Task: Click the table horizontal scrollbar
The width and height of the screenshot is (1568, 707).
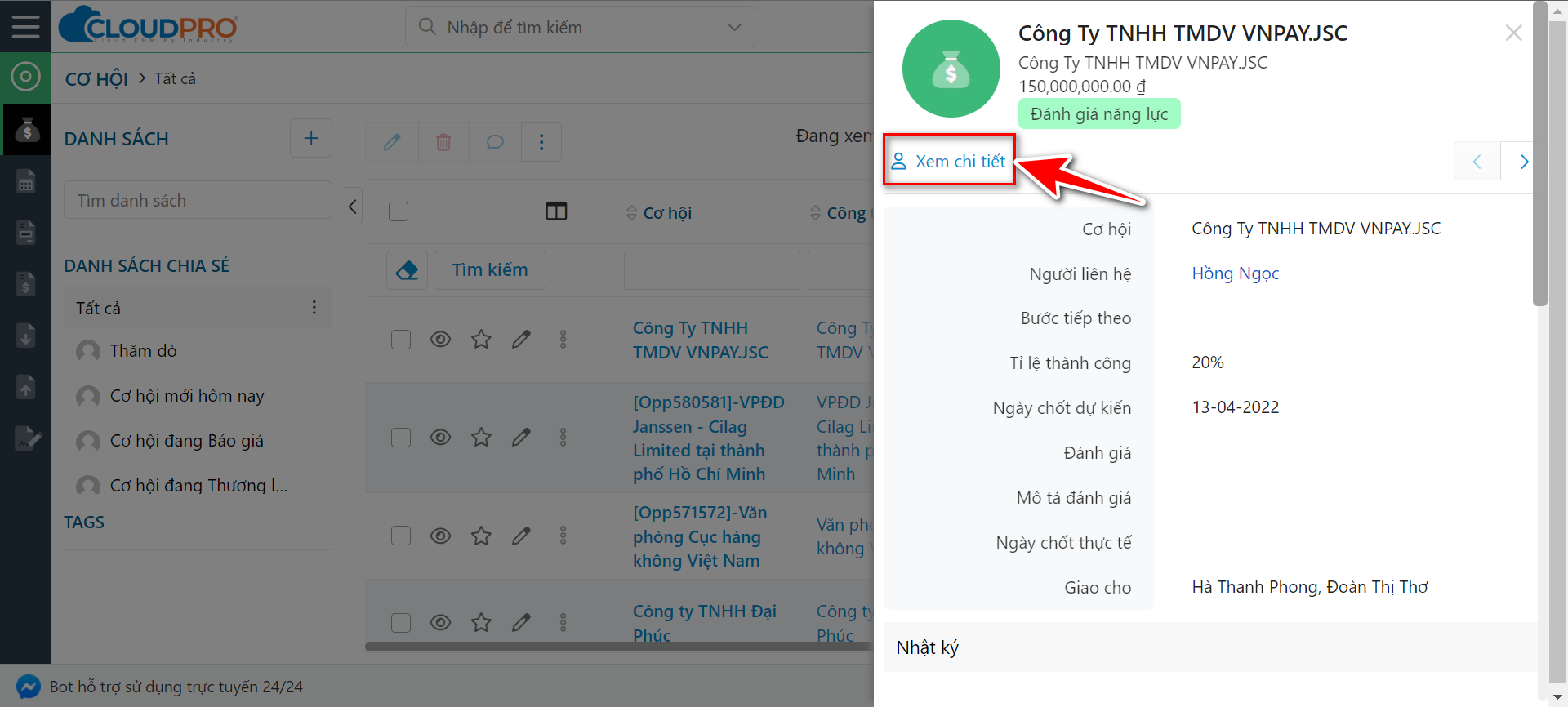Action: [619, 646]
